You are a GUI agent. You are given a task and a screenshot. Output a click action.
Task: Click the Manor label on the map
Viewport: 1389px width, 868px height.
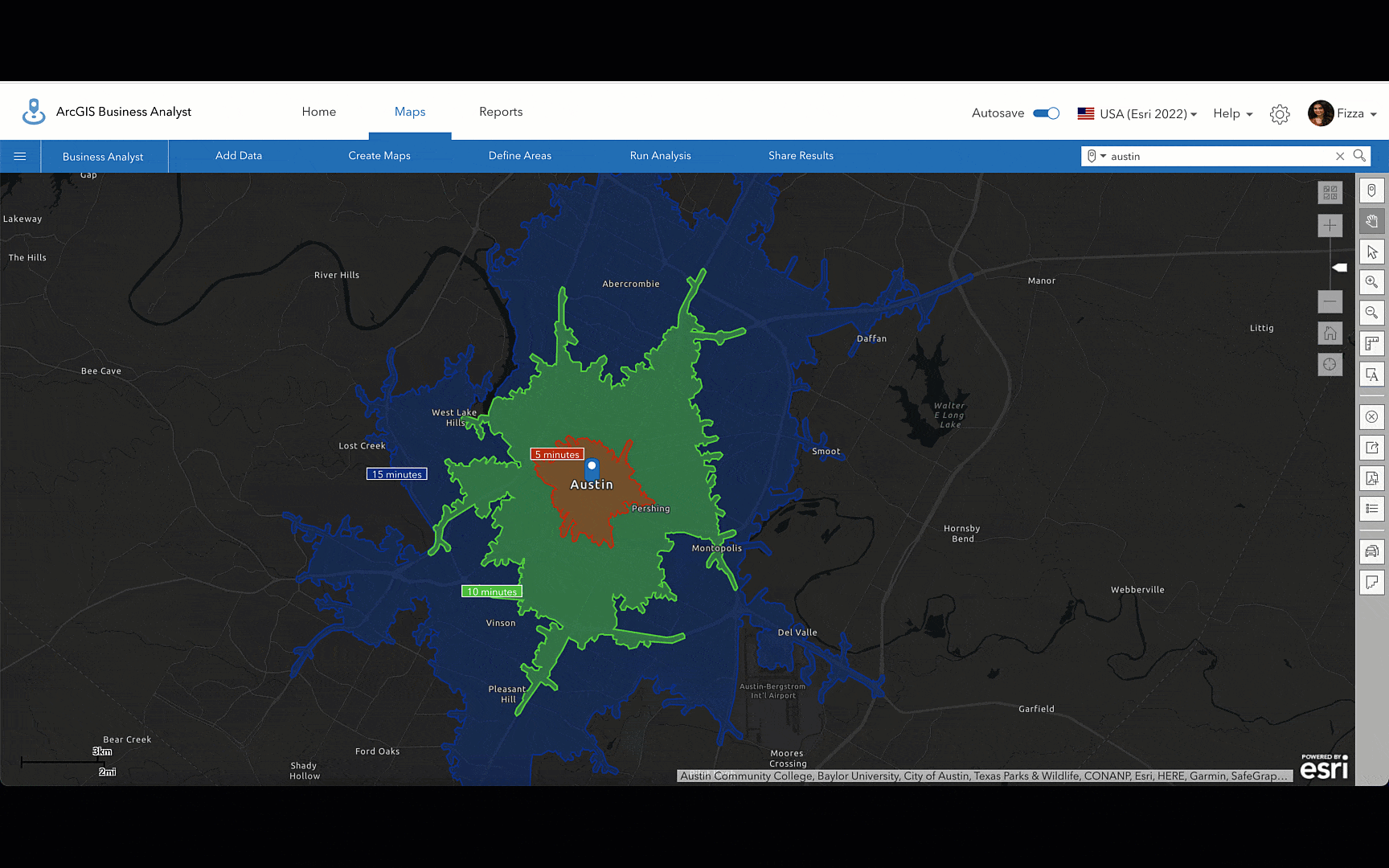[x=1042, y=280]
